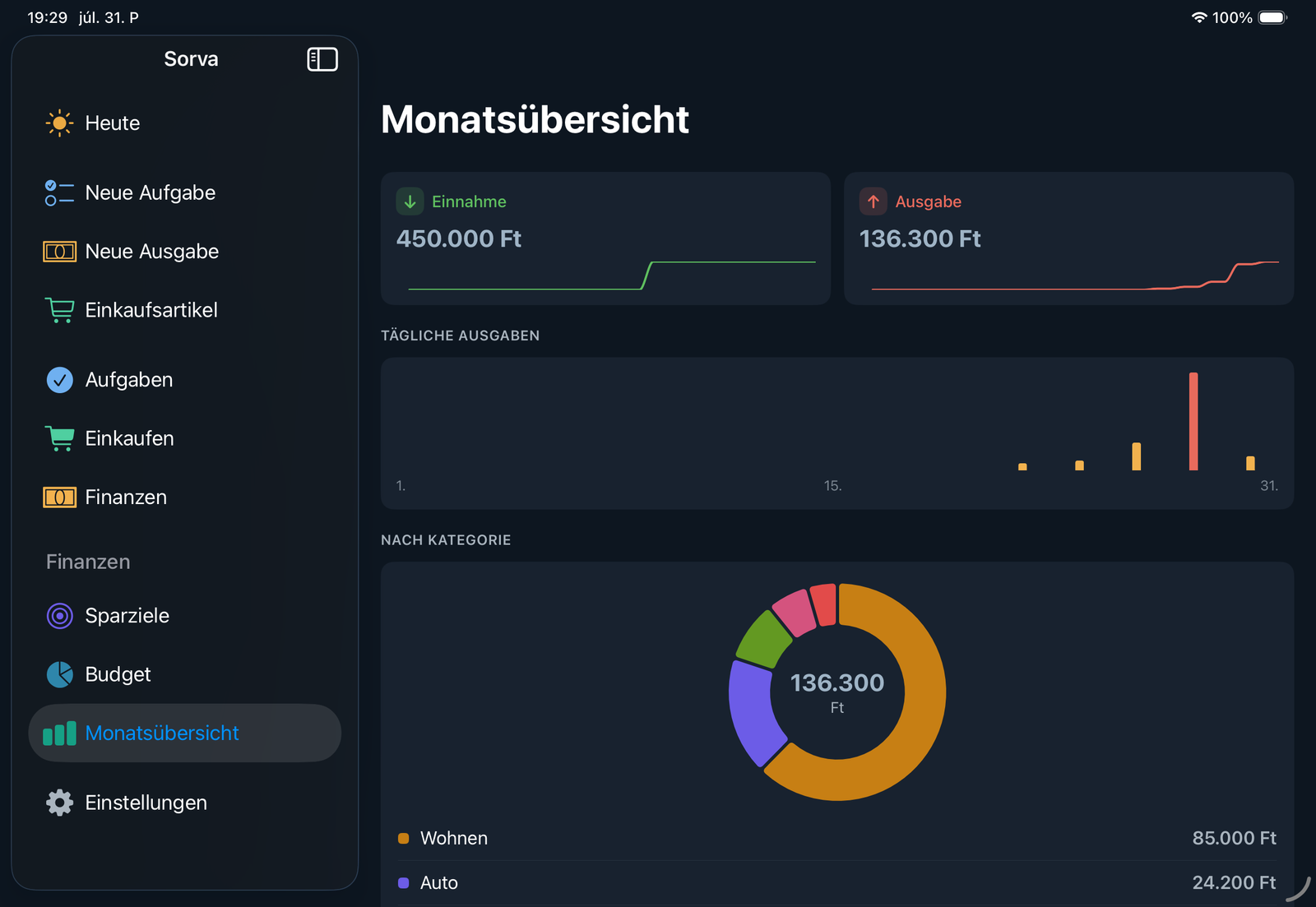Click the checklist icon beside Neue Aufgabe
The width and height of the screenshot is (1316, 907).
[x=59, y=193]
